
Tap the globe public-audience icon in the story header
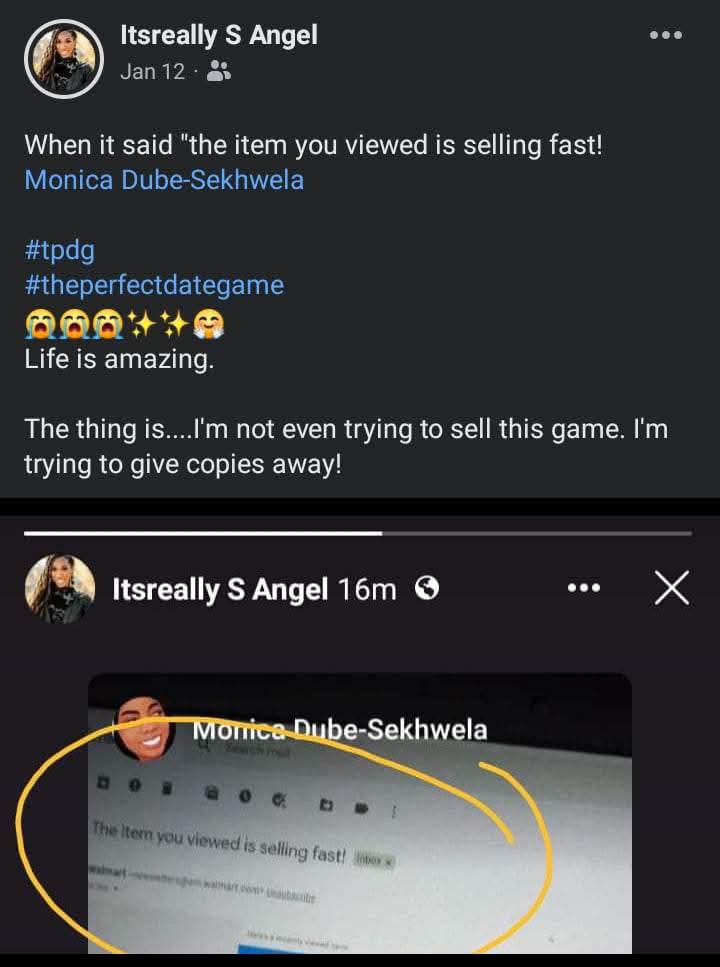click(427, 589)
